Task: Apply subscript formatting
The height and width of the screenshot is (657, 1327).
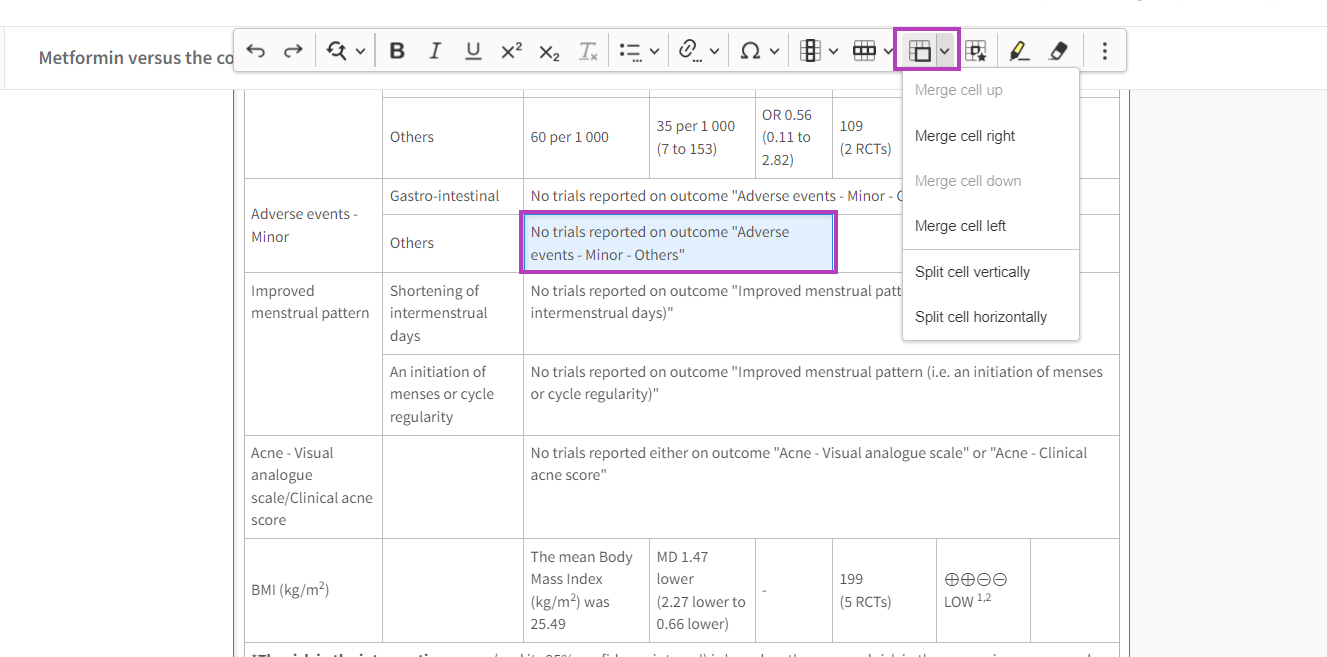Action: [549, 51]
